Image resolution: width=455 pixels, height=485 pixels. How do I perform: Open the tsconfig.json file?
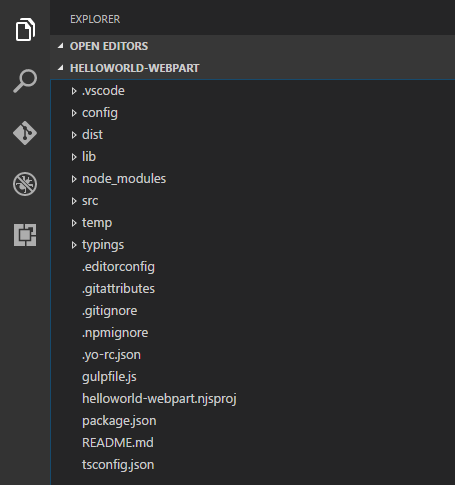point(118,465)
